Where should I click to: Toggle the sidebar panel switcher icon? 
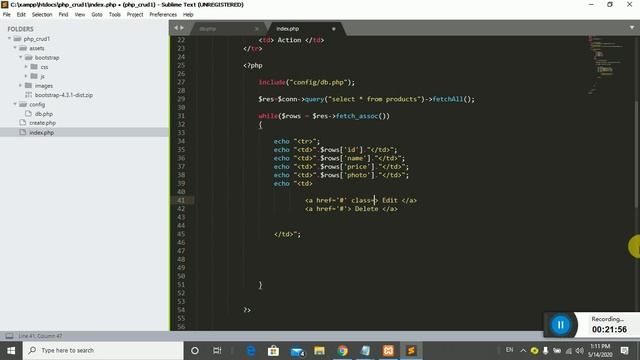(9, 336)
